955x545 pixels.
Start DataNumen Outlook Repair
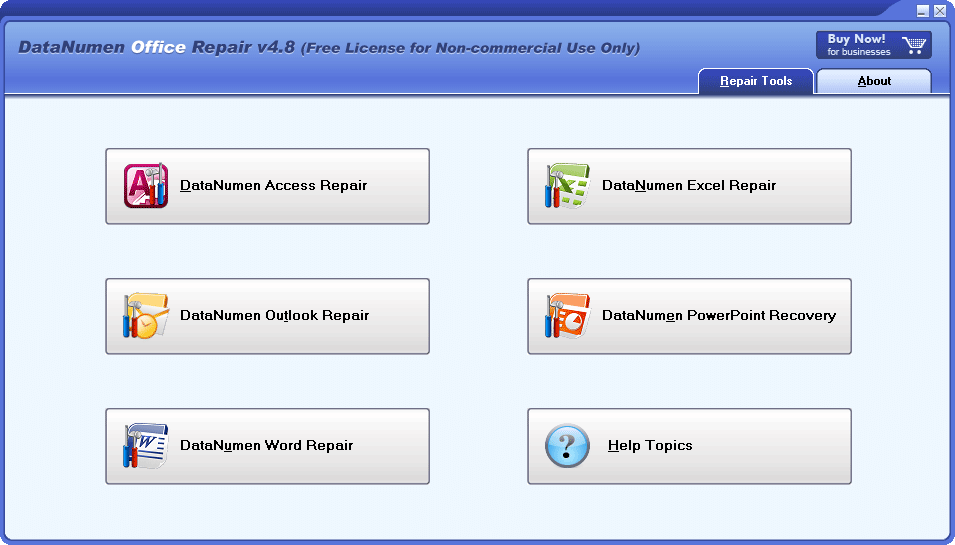pyautogui.click(x=274, y=316)
